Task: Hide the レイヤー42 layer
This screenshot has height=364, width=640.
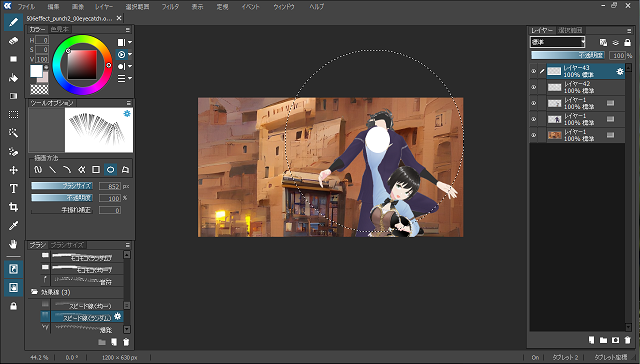Action: (533, 87)
